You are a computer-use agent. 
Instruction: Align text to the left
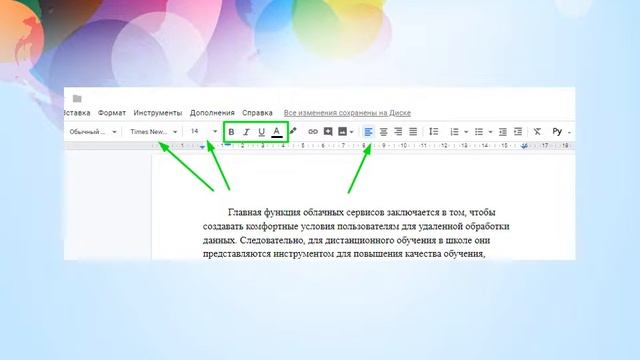tap(368, 131)
